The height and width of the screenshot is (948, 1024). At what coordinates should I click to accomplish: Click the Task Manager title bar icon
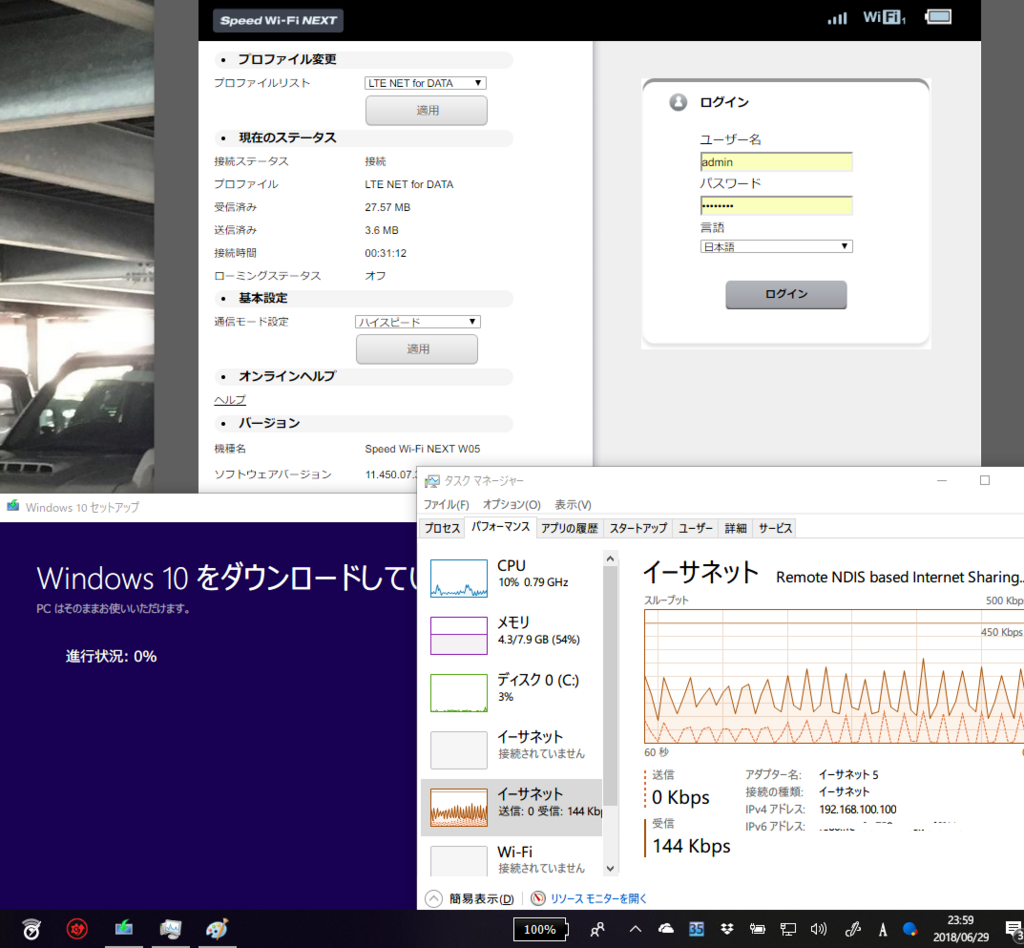tap(432, 481)
